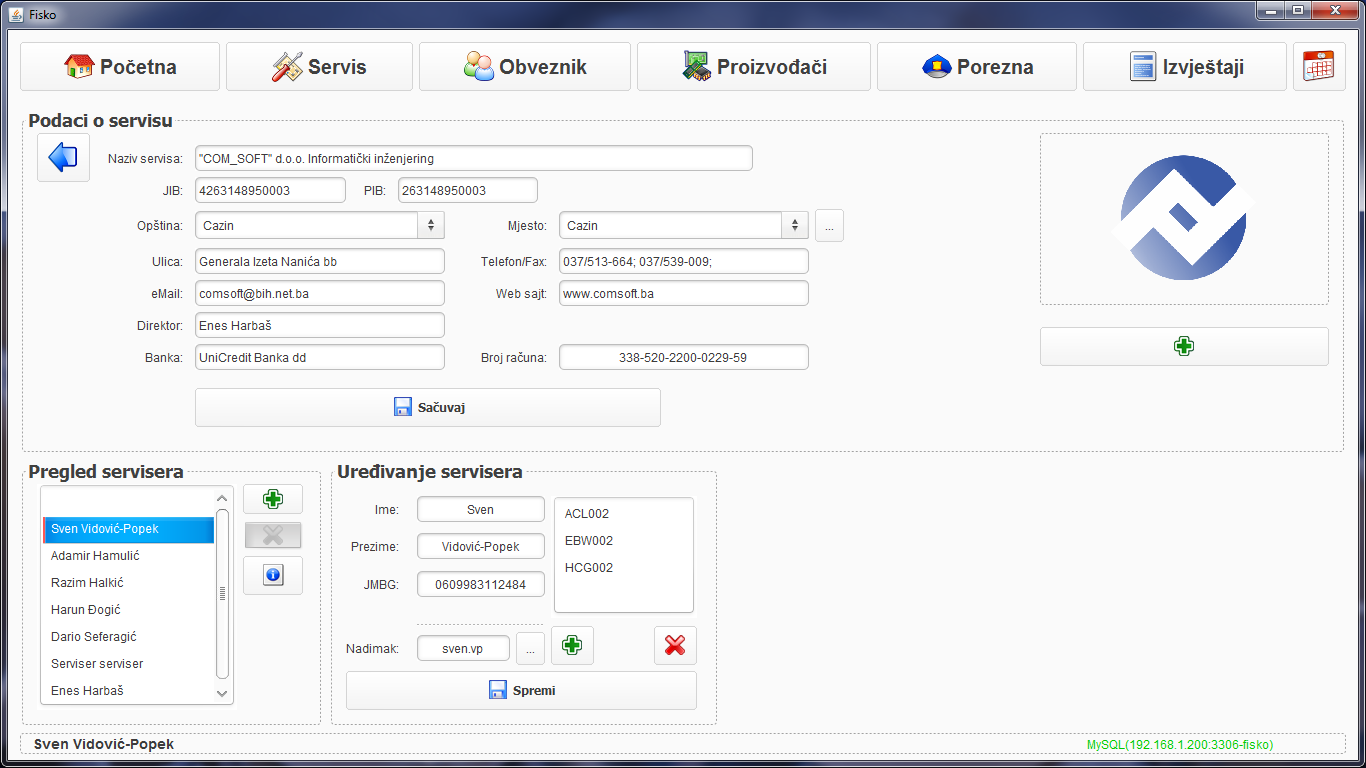This screenshot has height=768, width=1366.
Task: Edit the Ulica address field
Action: [x=320, y=261]
